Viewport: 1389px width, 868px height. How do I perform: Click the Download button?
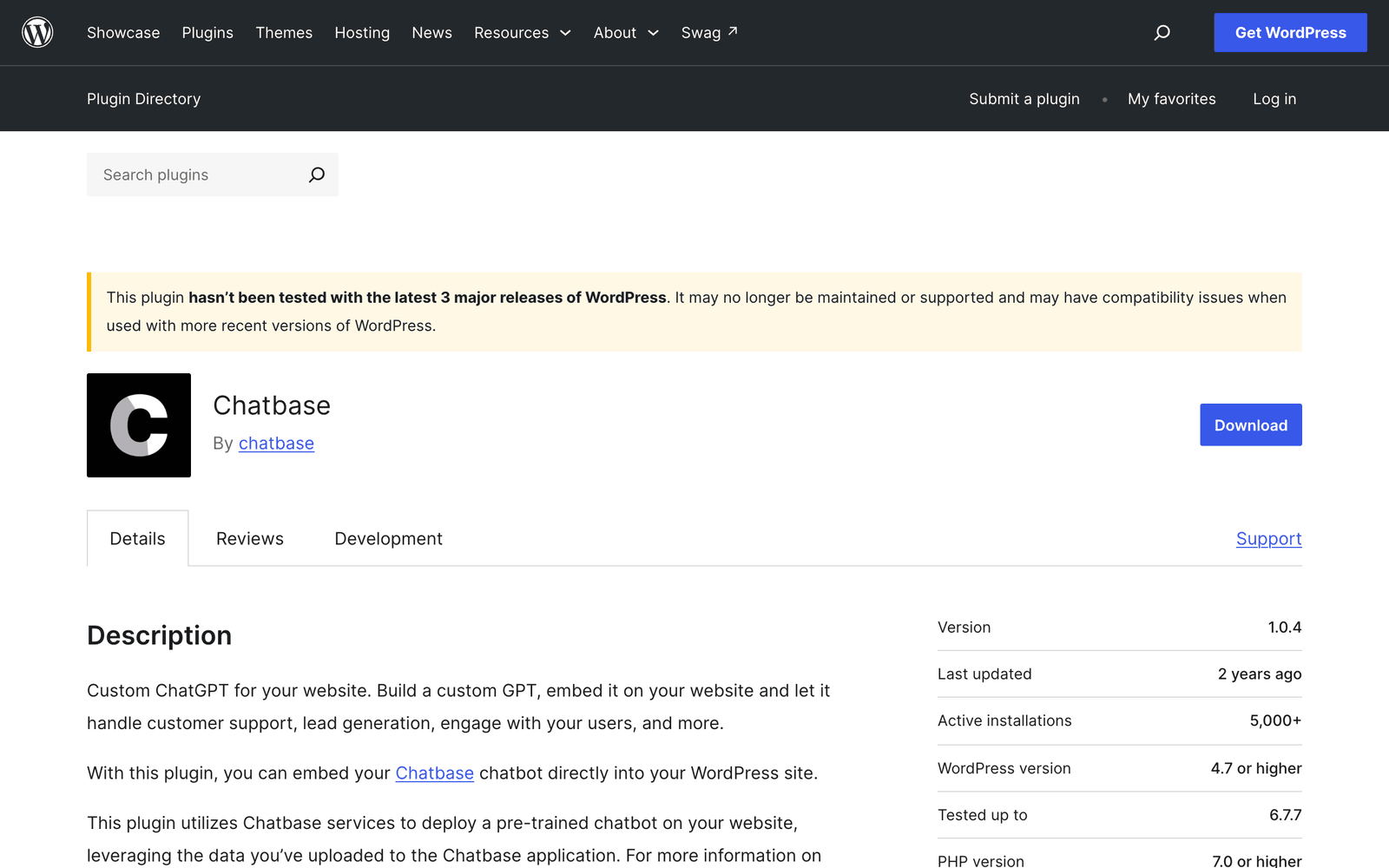pos(1251,424)
